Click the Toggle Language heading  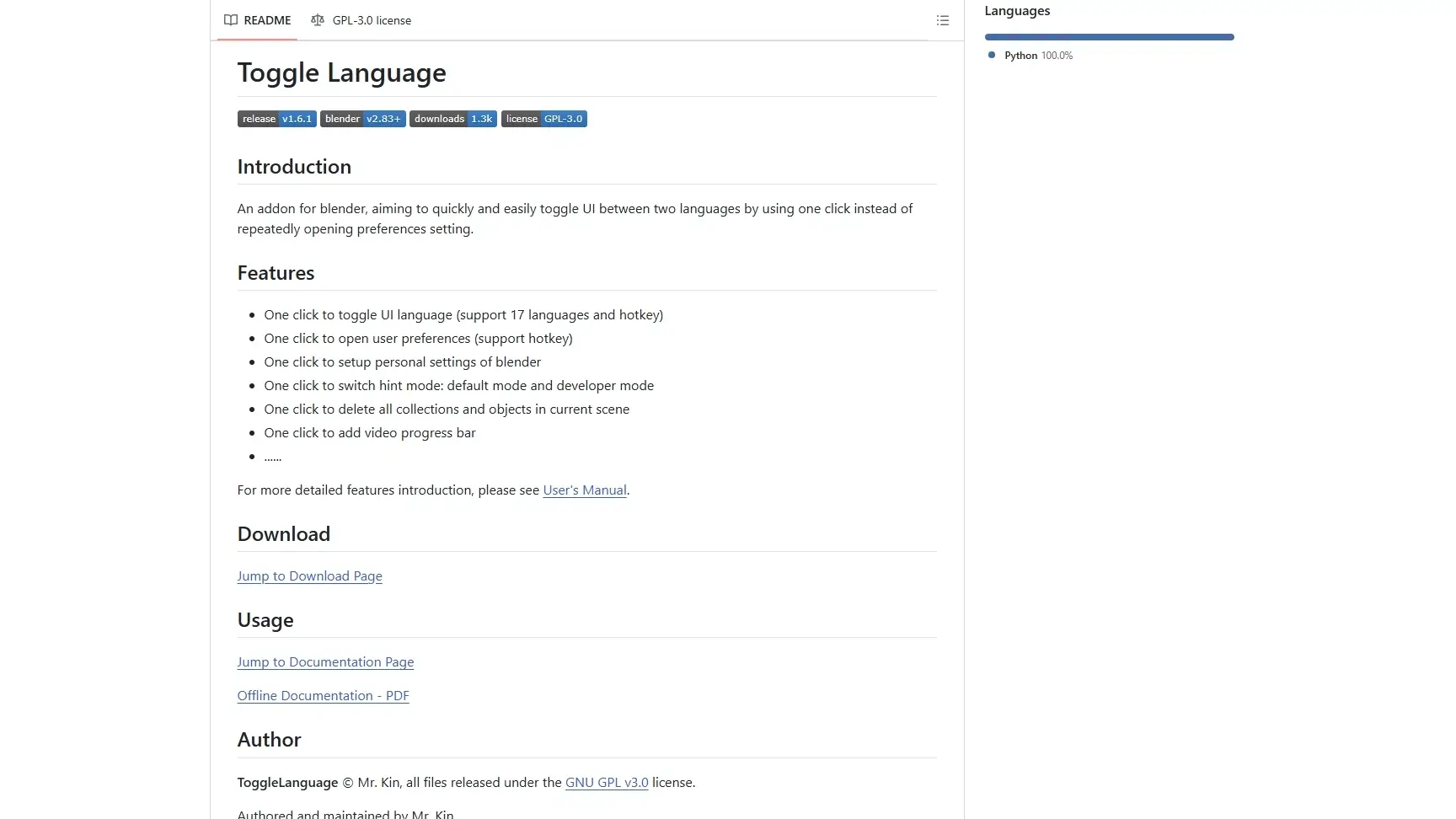pyautogui.click(x=342, y=72)
